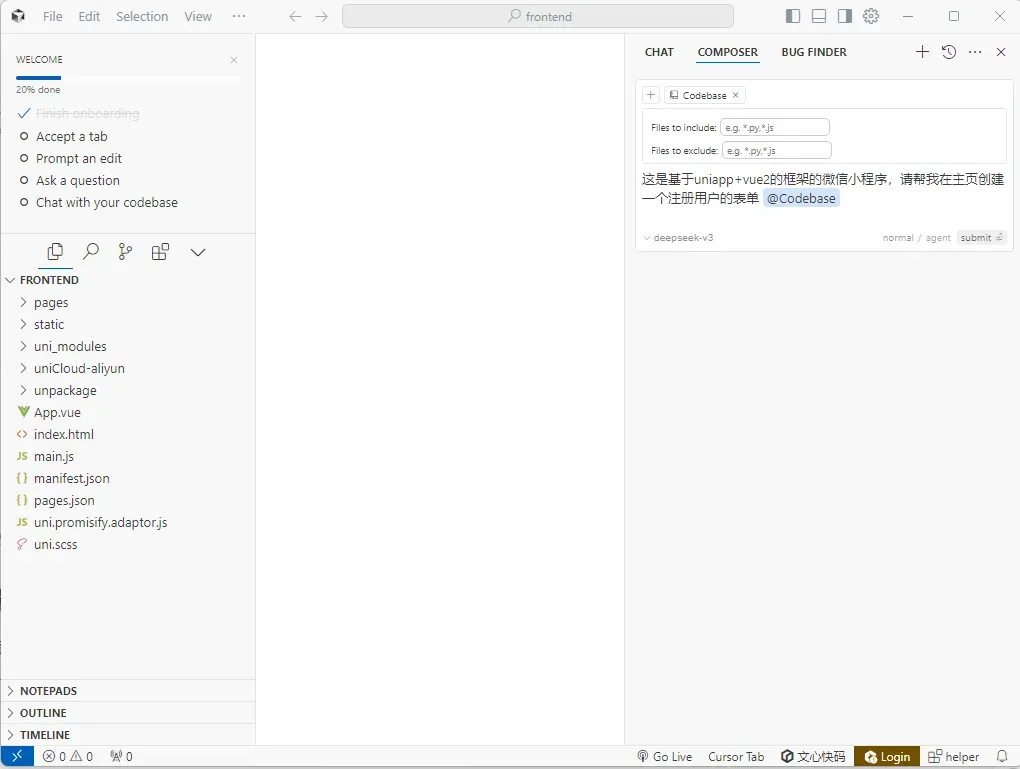Open the deepseek-v3 model dropdown

pyautogui.click(x=678, y=237)
